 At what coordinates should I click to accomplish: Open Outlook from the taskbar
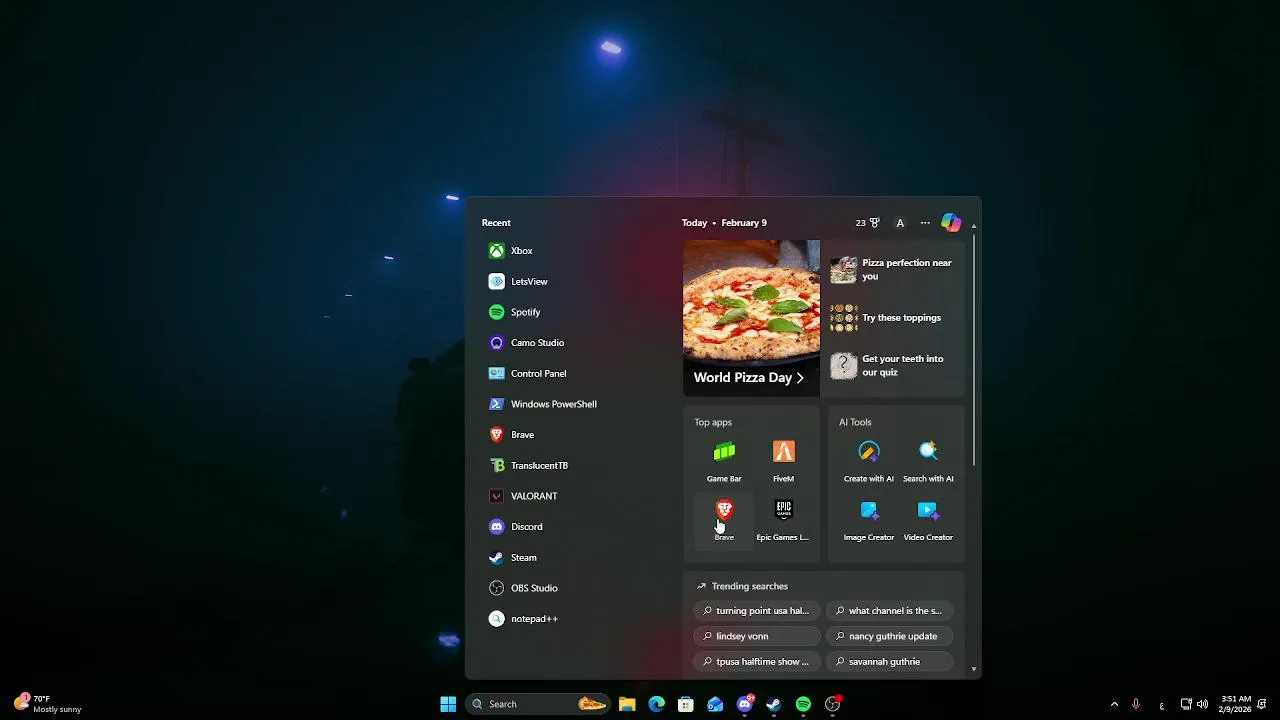pyautogui.click(x=715, y=704)
